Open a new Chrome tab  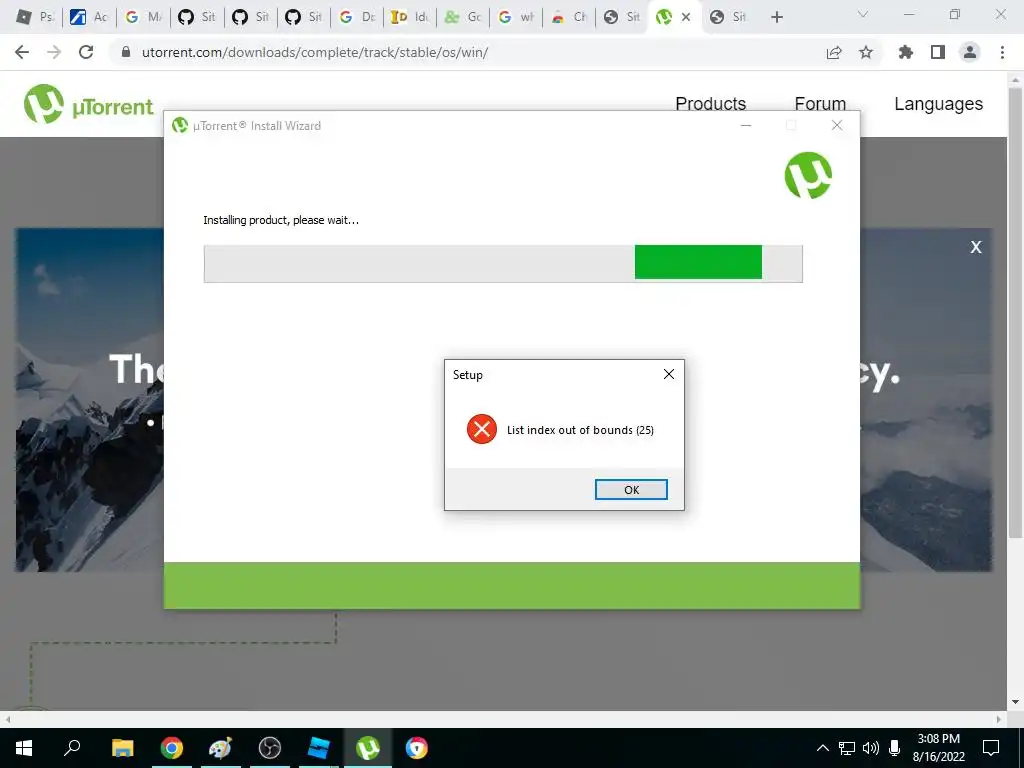(776, 17)
